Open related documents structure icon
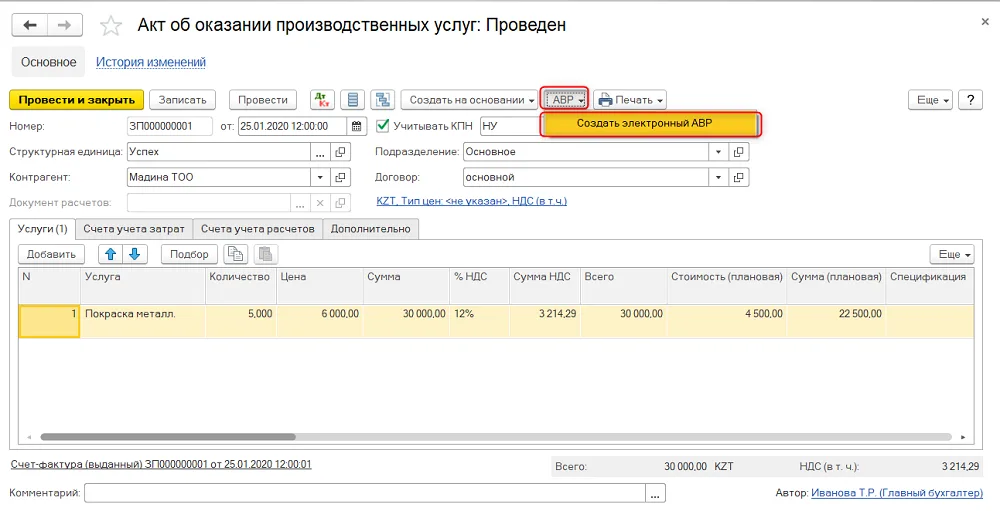 click(x=383, y=100)
